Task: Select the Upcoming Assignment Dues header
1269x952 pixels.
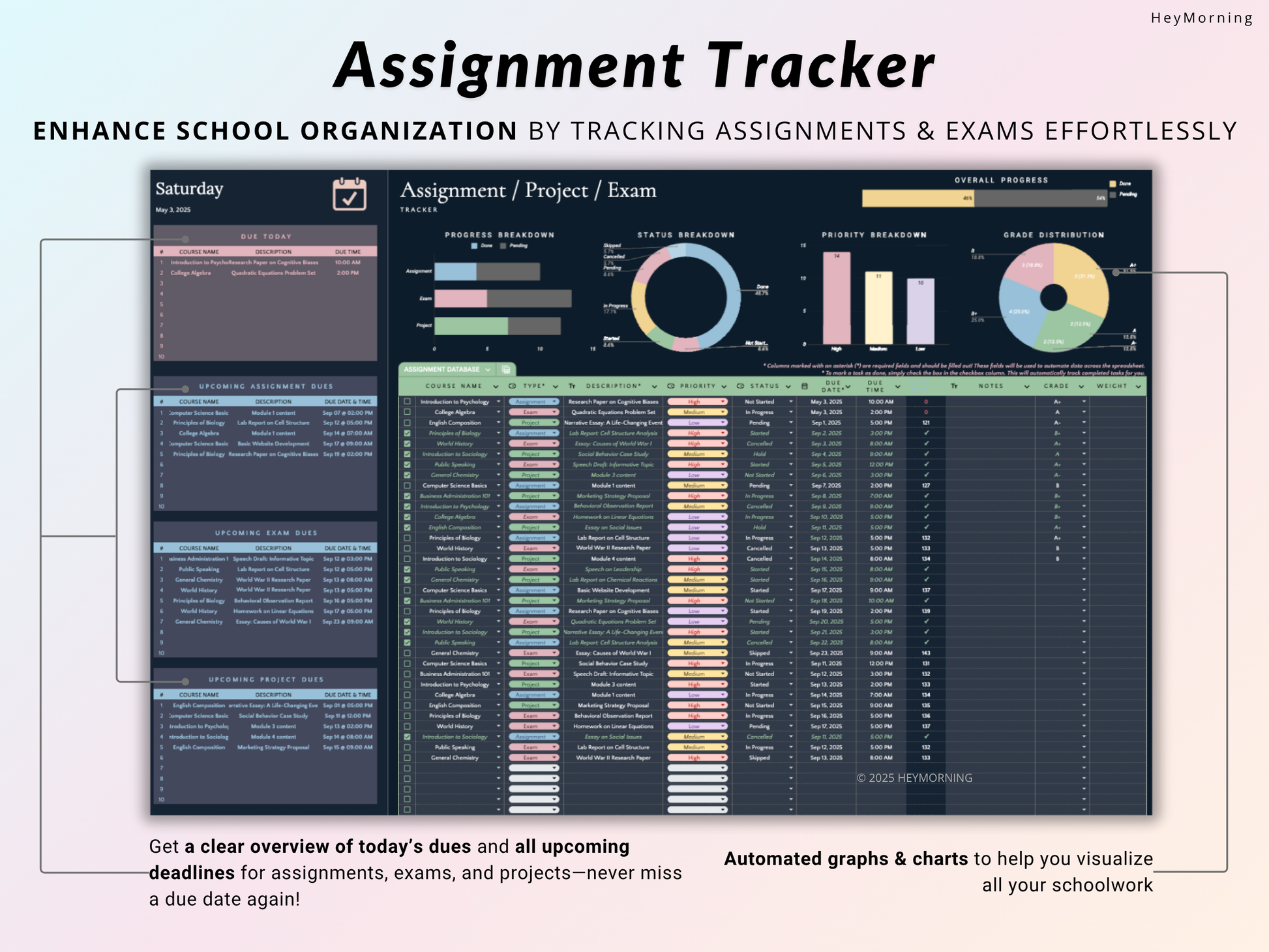Action: (266, 387)
